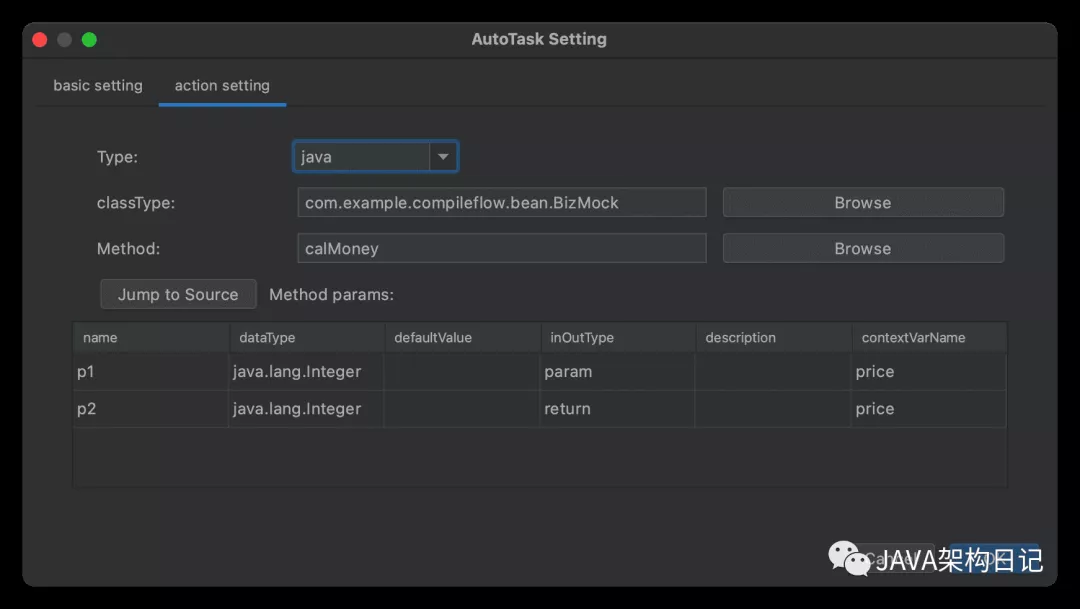1080x609 pixels.
Task: Select the p1 row name cell
Action: click(151, 372)
